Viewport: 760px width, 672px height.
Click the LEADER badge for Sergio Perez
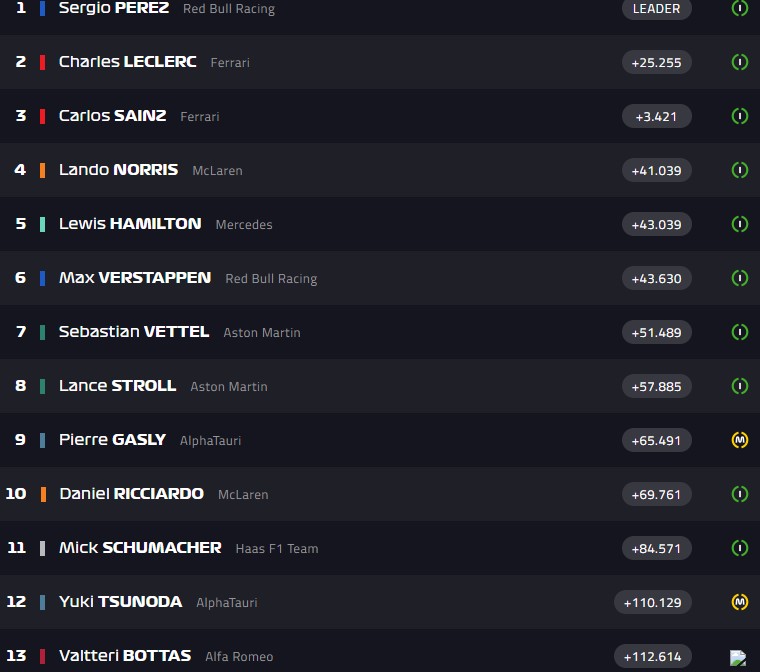[656, 9]
